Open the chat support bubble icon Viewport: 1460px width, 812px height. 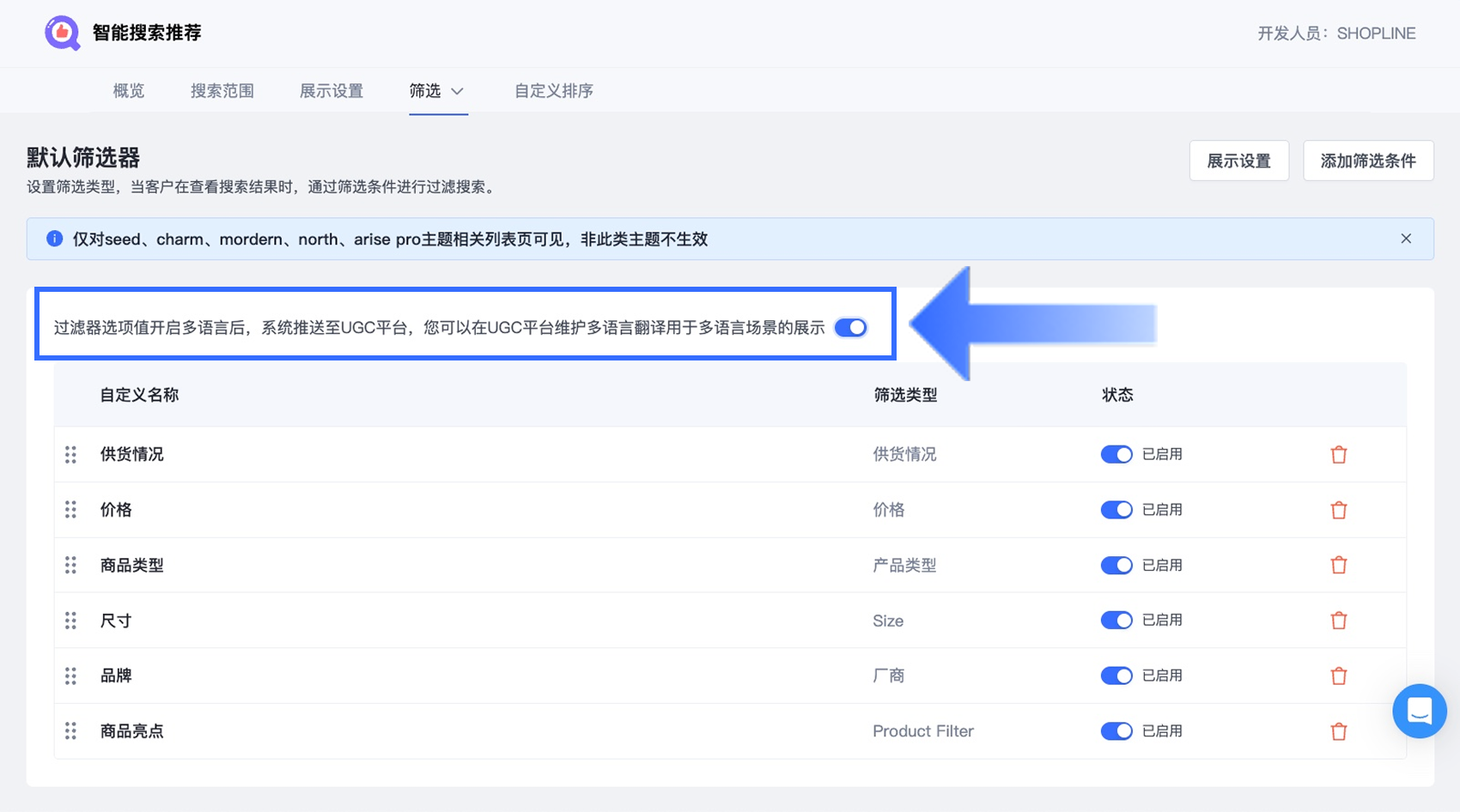pos(1419,711)
